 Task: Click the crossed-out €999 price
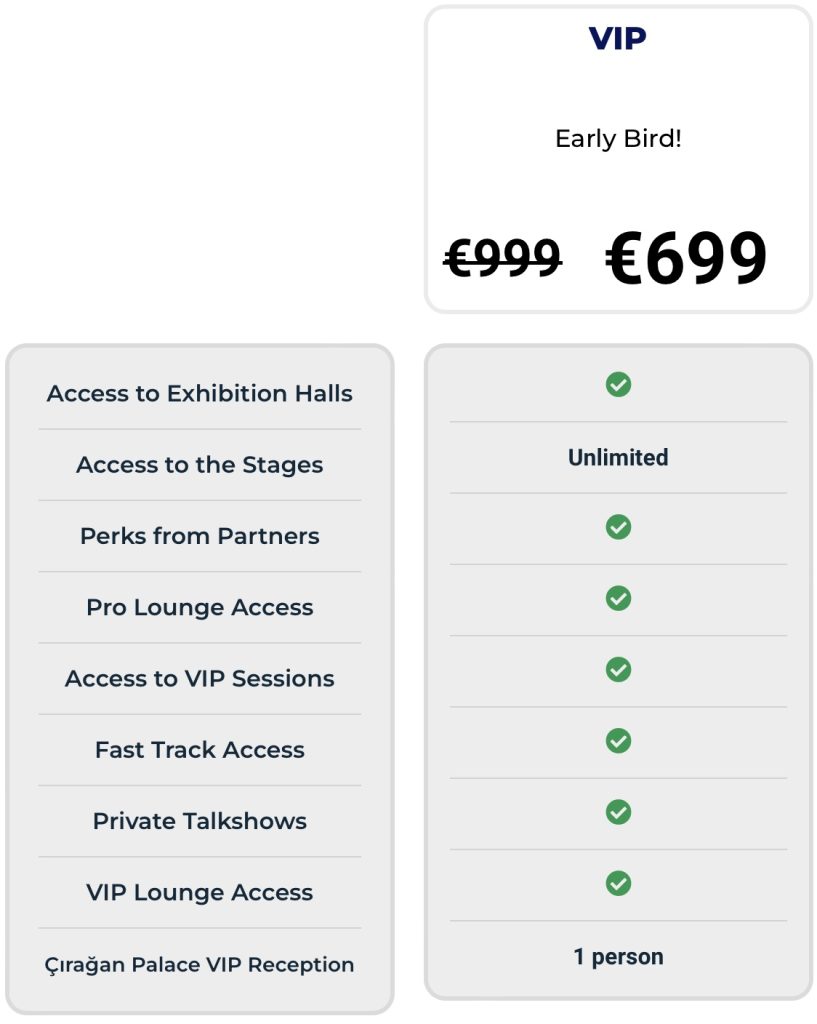point(502,257)
